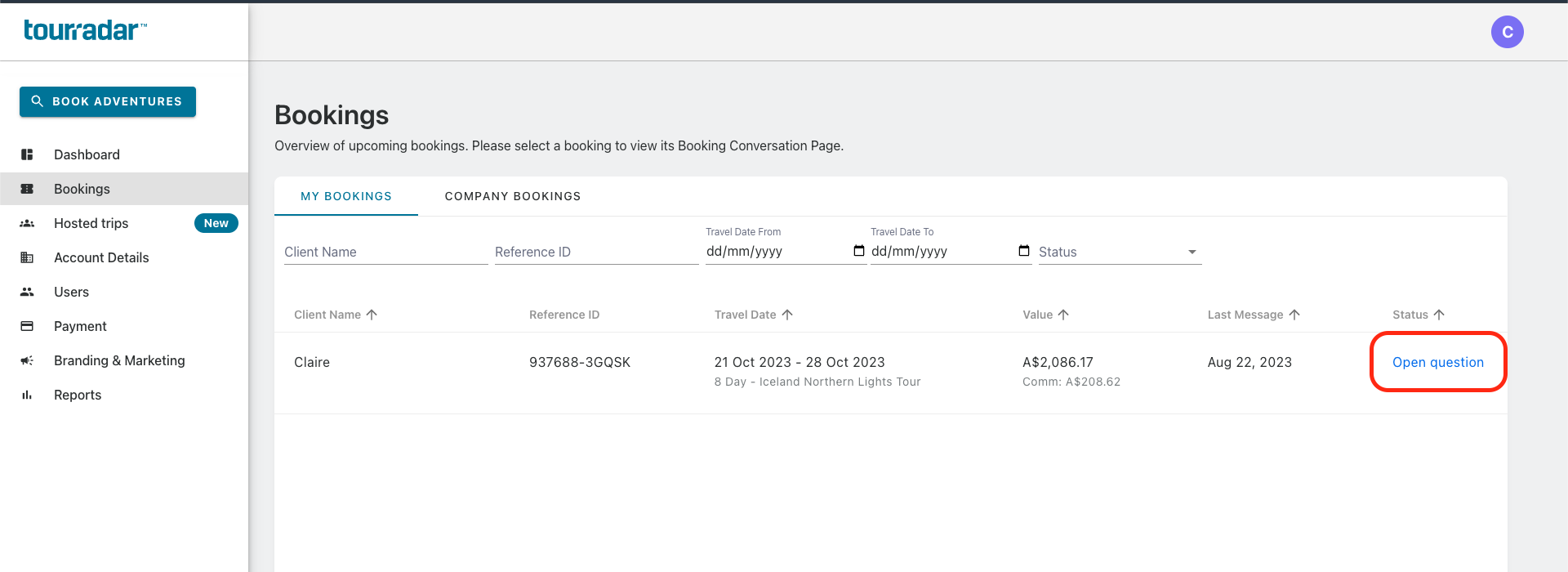Open the user avatar menu
Viewport: 1568px width, 572px height.
pos(1507,32)
